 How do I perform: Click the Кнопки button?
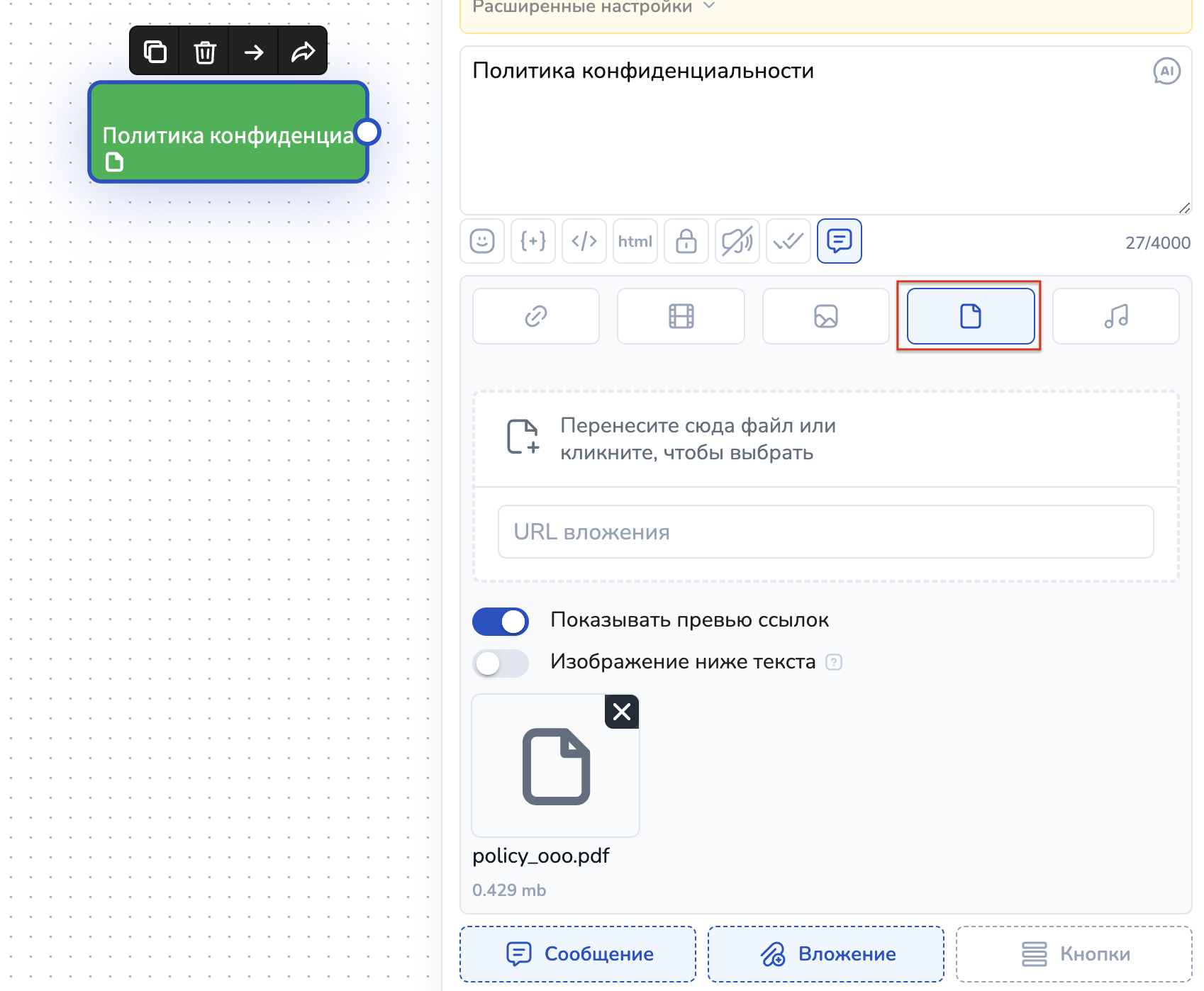(1074, 954)
